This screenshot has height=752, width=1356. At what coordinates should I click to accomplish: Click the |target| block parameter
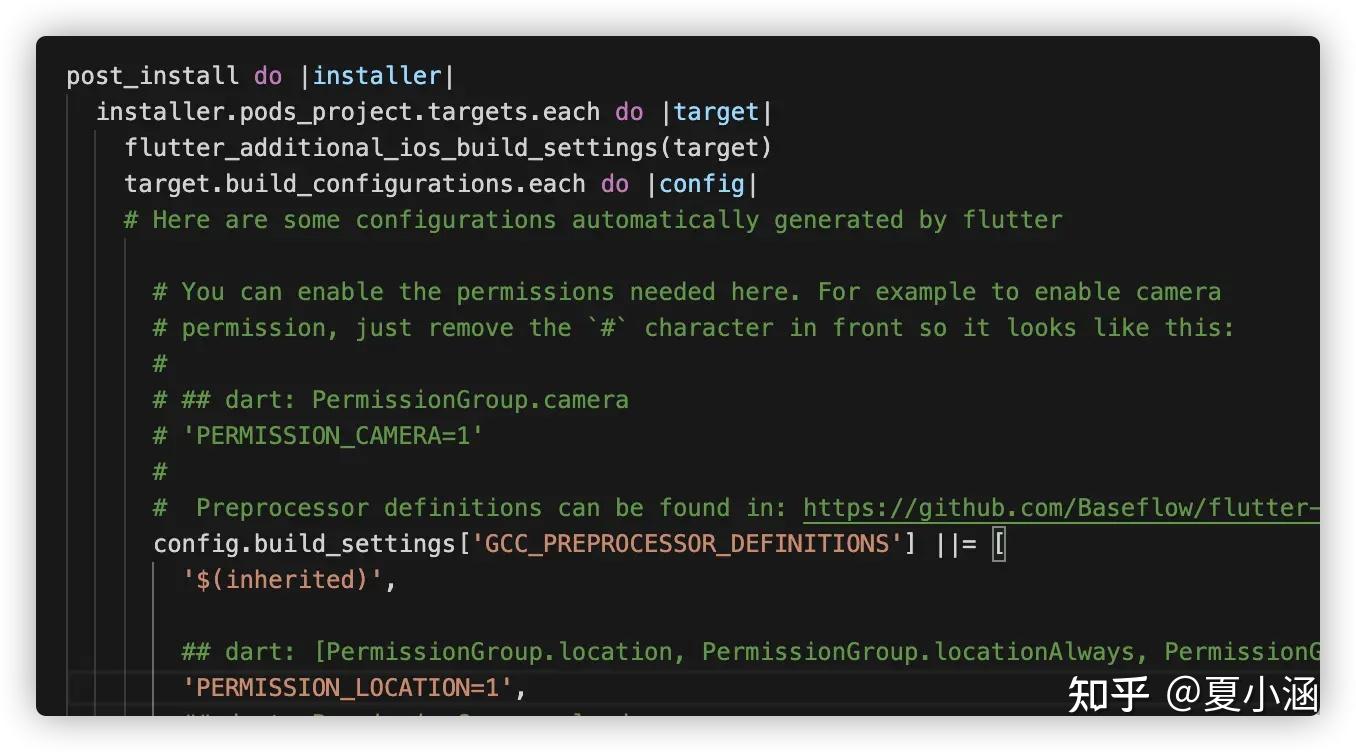716,112
